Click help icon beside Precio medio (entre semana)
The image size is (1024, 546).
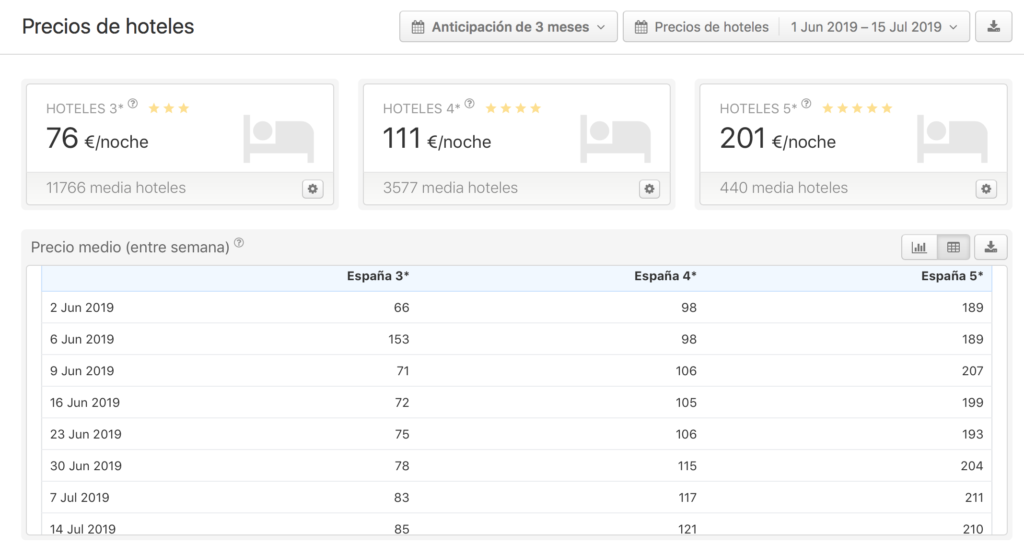239,243
